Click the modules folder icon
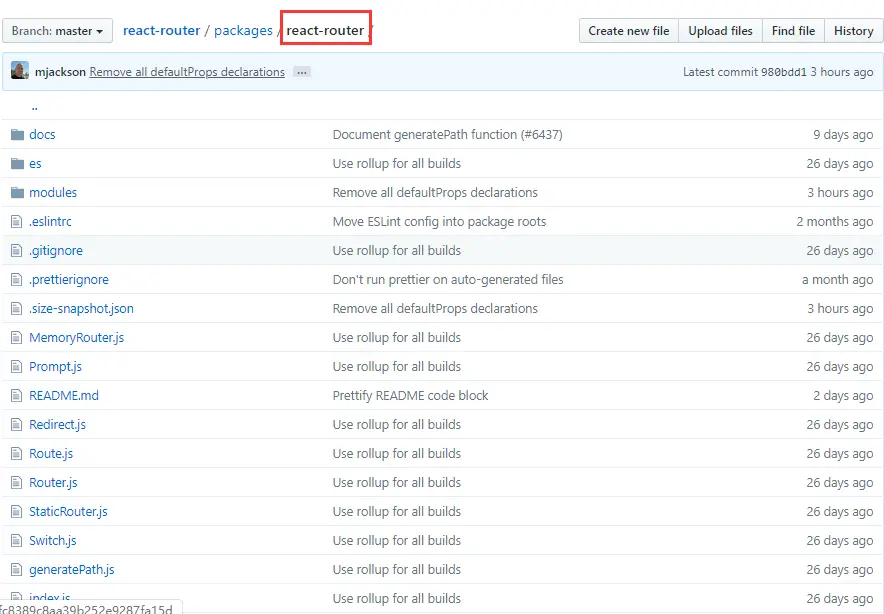Image resolution: width=884 pixels, height=614 pixels. pyautogui.click(x=17, y=192)
